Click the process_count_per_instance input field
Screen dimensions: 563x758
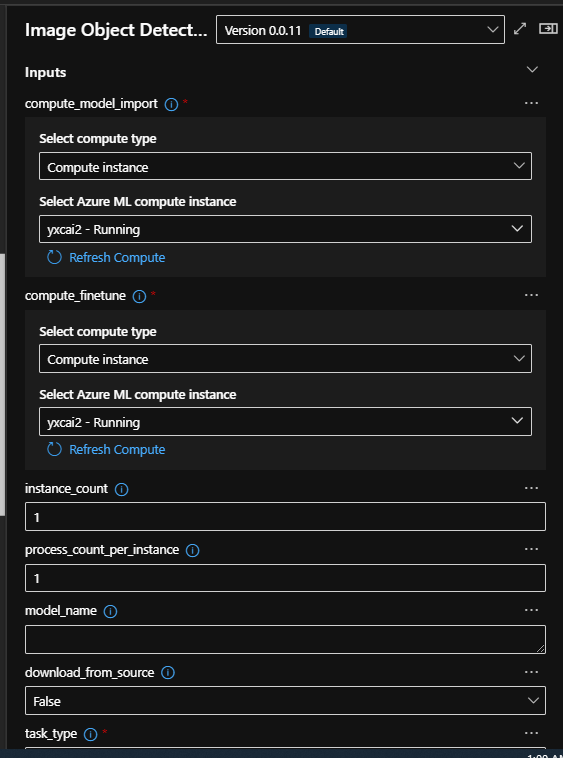285,578
